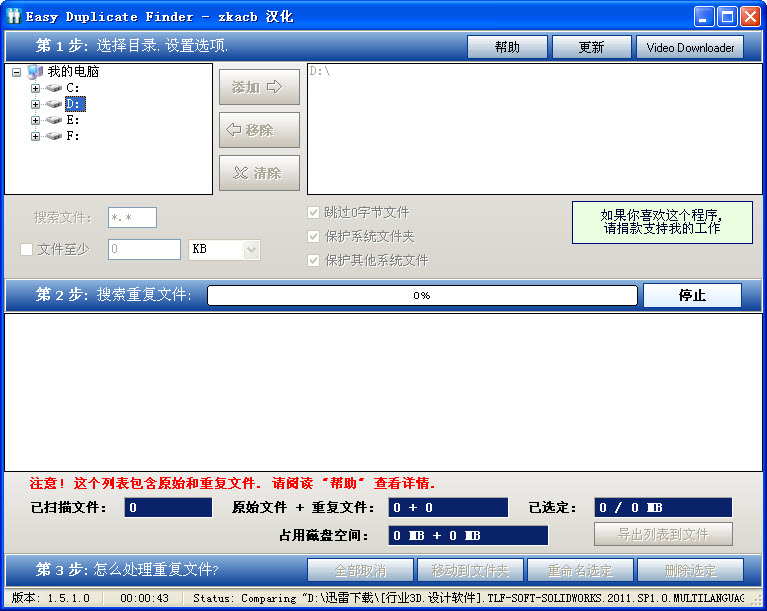Click the 搜索文件 pattern input field
Image resolution: width=767 pixels, height=611 pixels.
[132, 218]
